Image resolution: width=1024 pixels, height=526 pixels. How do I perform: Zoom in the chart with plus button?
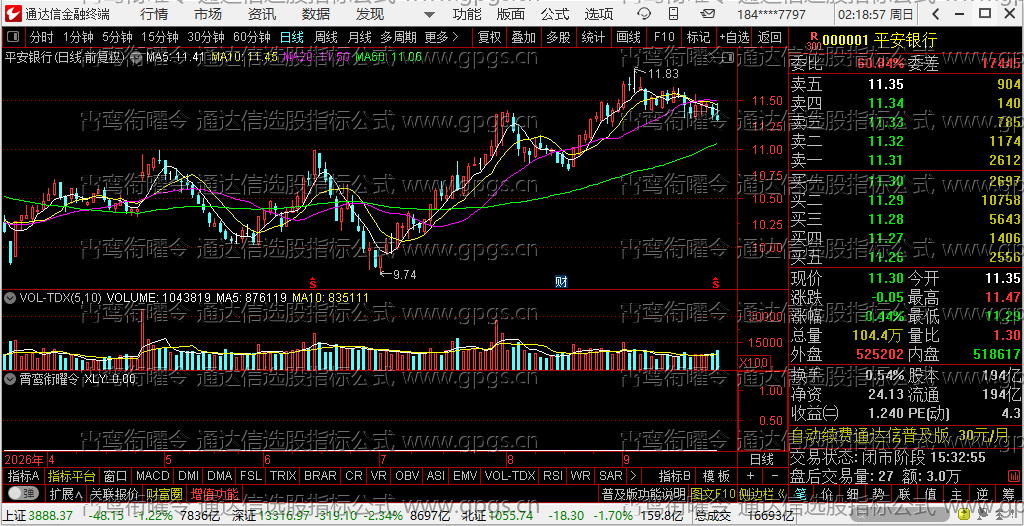tap(750, 475)
